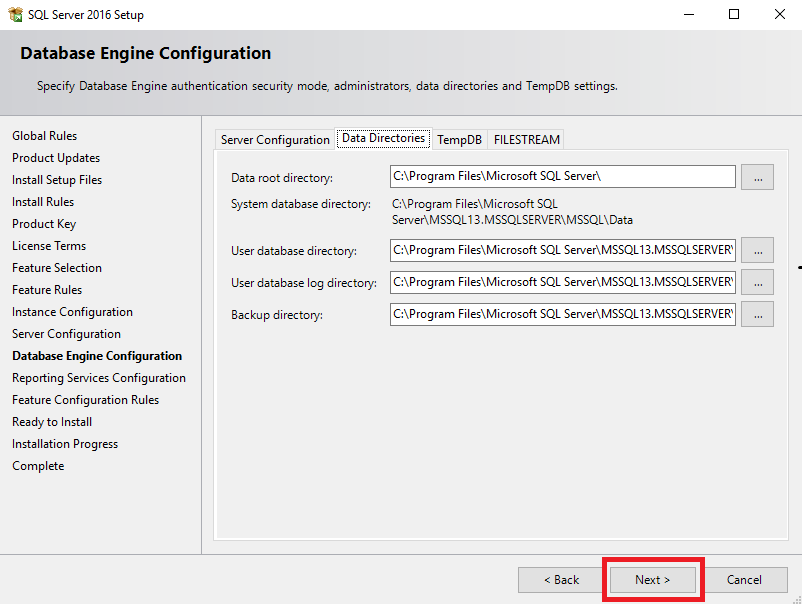The width and height of the screenshot is (802, 604).
Task: Minimize the SQL Server Setup window
Action: (x=689, y=14)
